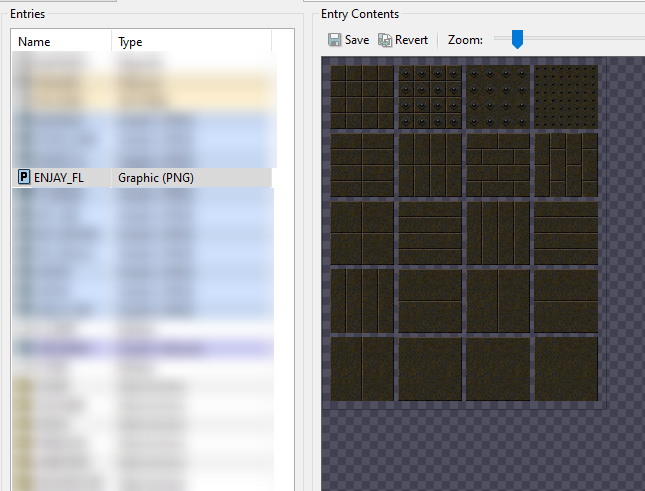Click the floor texture sheet preview image
Screen dimensions: 645x491
point(464,233)
